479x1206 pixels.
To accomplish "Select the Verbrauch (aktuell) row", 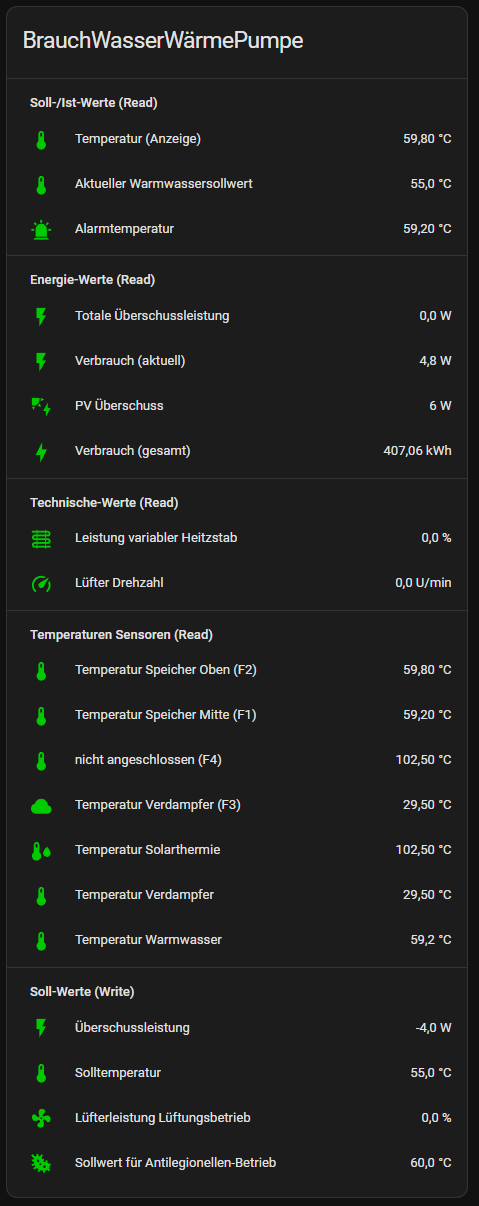I will [x=240, y=361].
